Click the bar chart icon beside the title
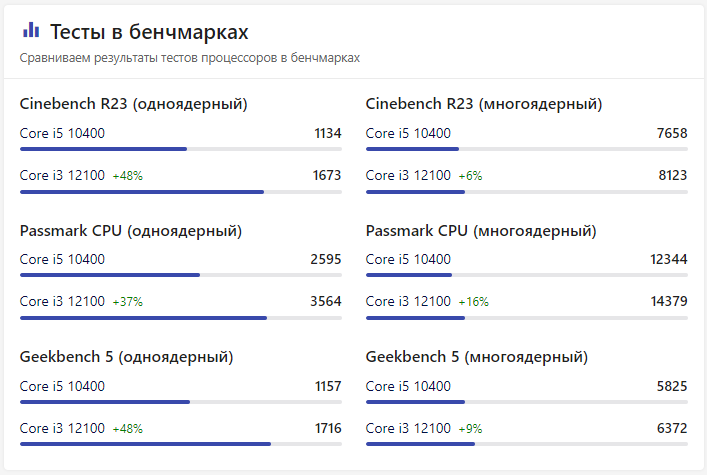Viewport: 707px width, 475px height. coord(31,31)
